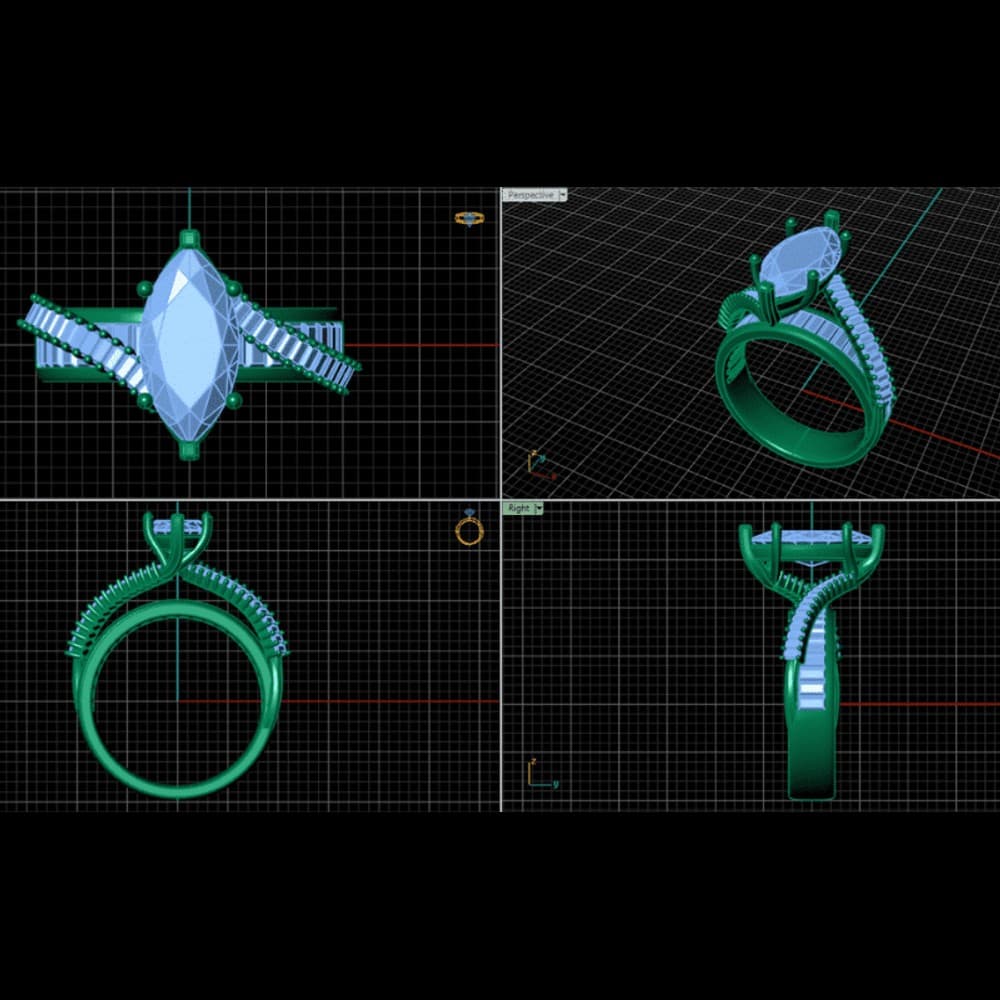
Task: Open the Perspective viewport dropdown arrow
Action: 562,195
